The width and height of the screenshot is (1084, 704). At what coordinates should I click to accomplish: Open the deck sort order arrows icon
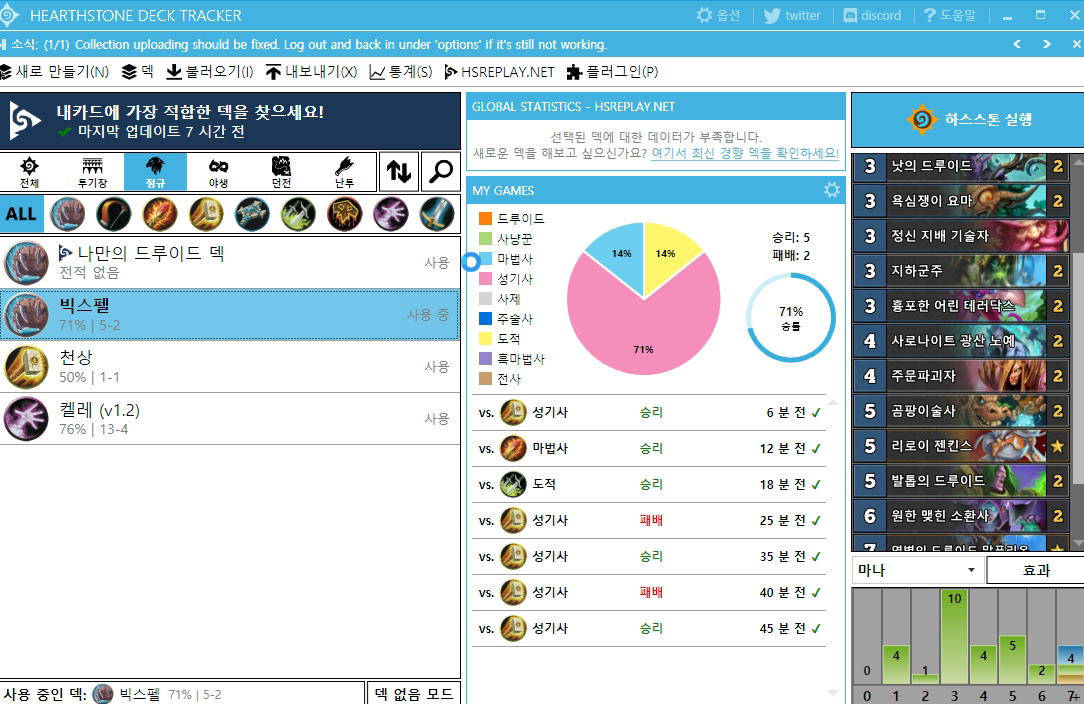pos(399,172)
